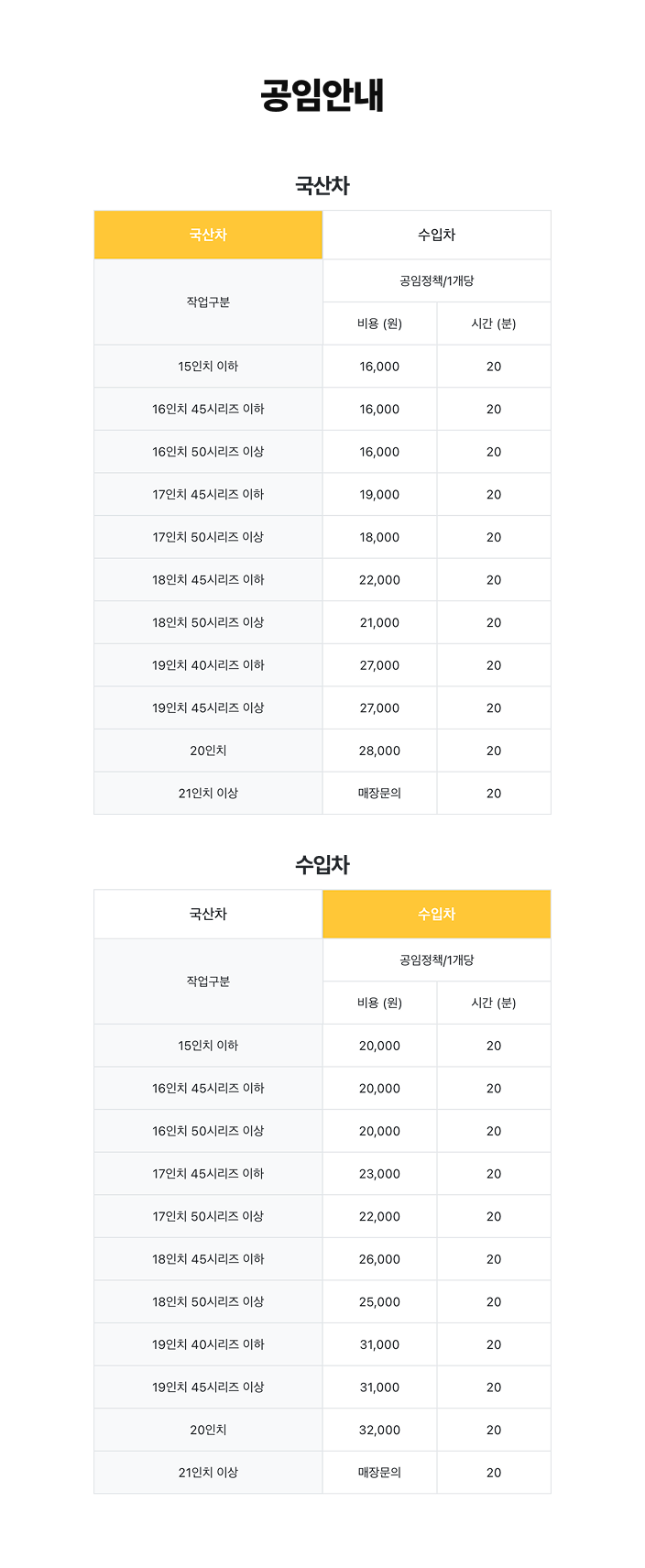Viewport: 645px width, 1568px height.
Task: Click 매장문의 in the 국산차 table
Action: click(x=379, y=794)
